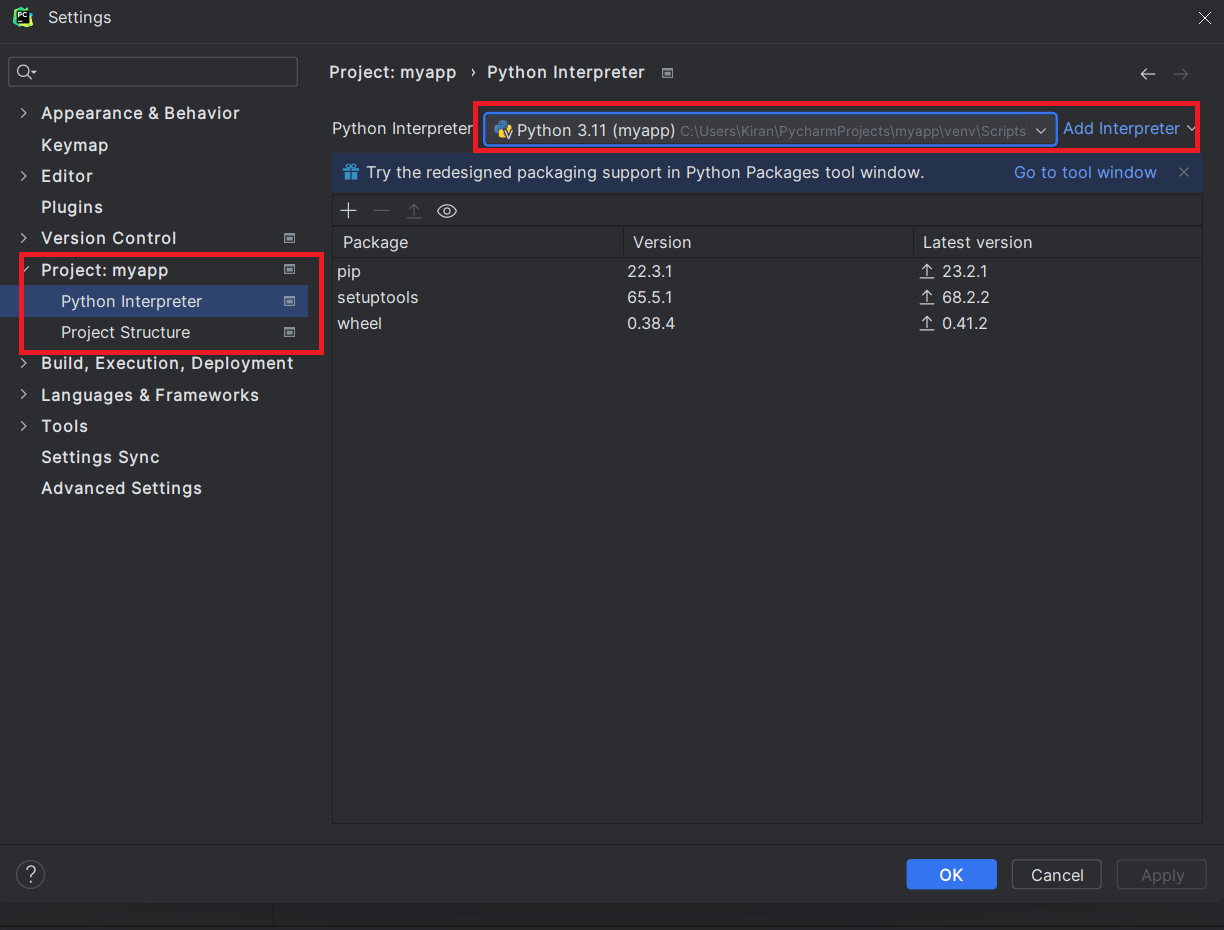Open help via the question mark icon

[x=30, y=874]
